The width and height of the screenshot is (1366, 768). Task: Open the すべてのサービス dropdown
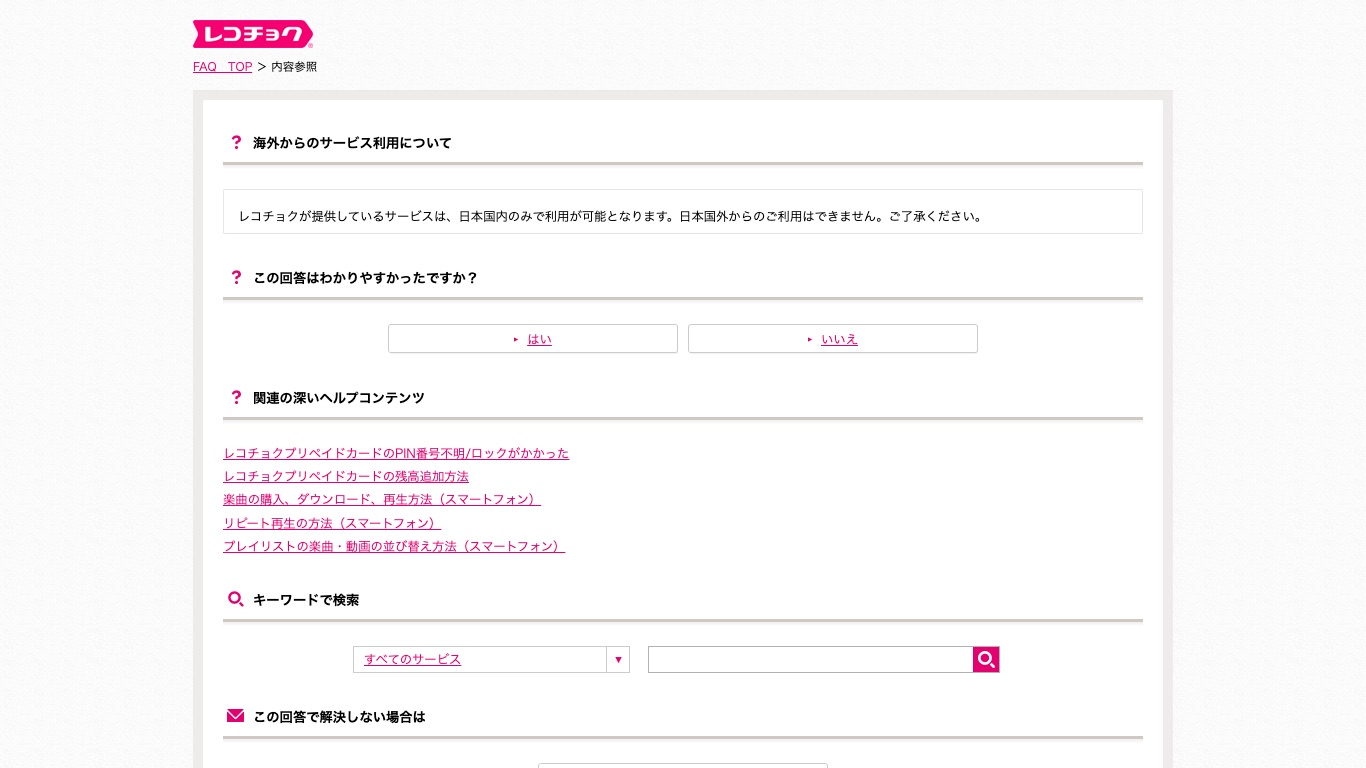[x=491, y=660]
